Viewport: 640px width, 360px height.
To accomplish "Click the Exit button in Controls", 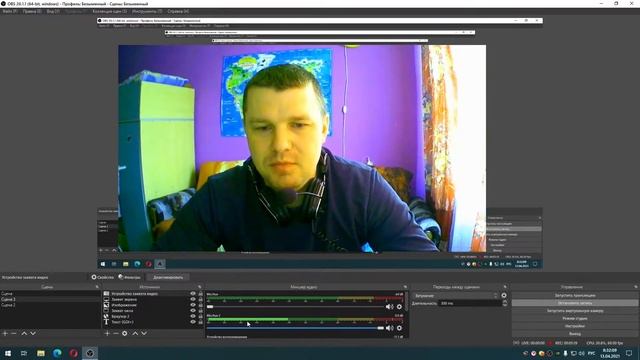I will pyautogui.click(x=575, y=334).
